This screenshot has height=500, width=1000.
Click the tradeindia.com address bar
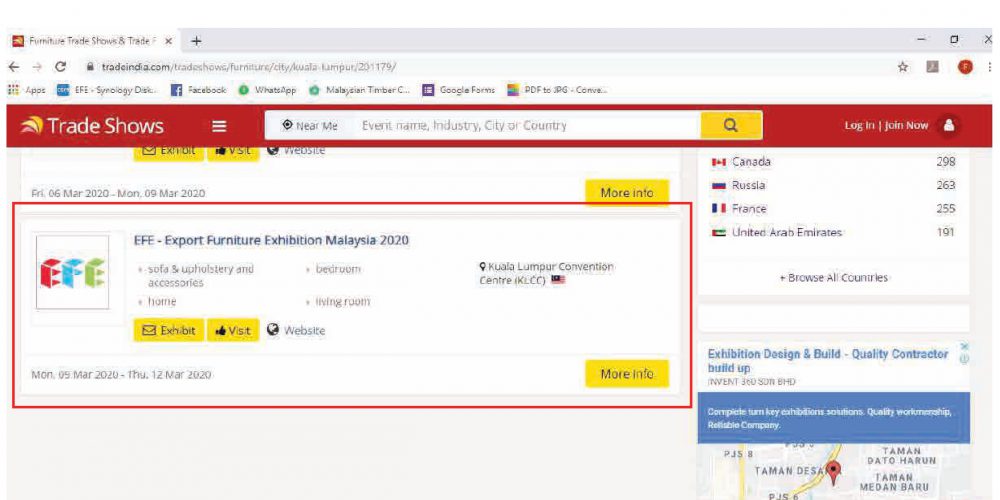point(249,66)
